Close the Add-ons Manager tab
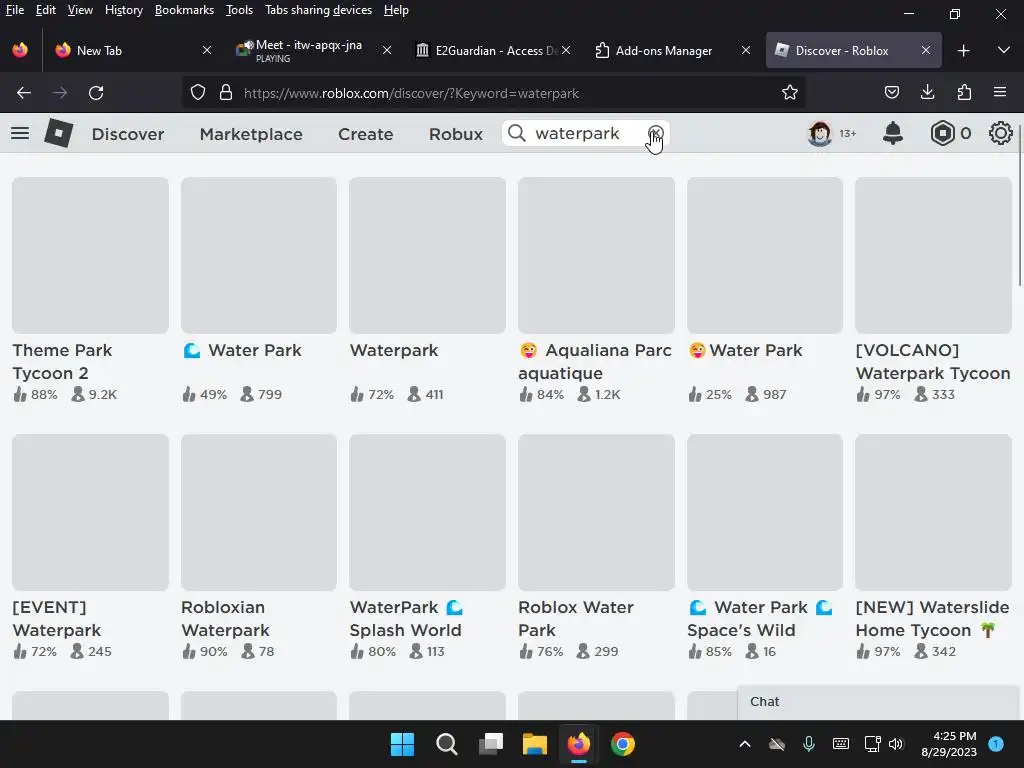This screenshot has width=1024, height=768. (746, 50)
